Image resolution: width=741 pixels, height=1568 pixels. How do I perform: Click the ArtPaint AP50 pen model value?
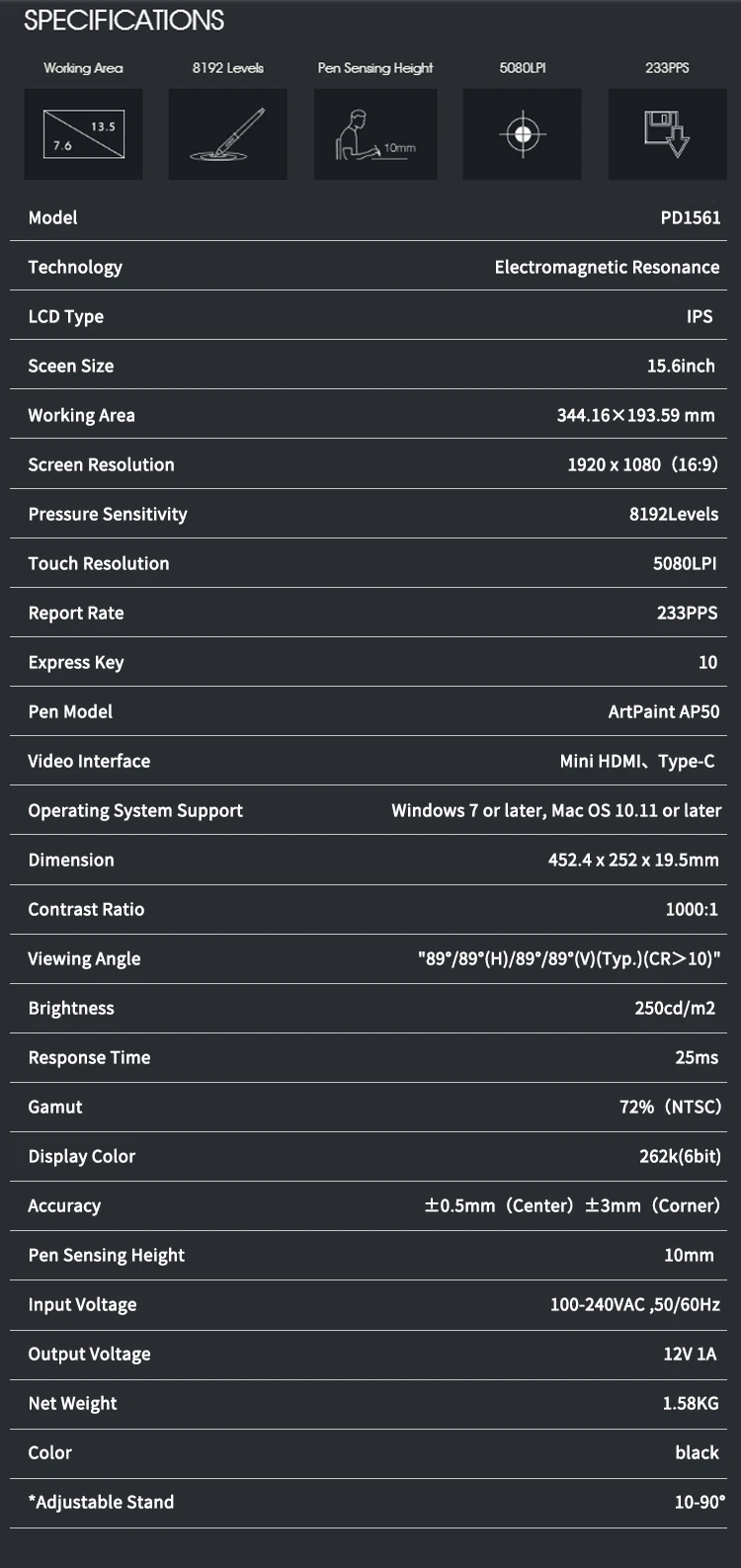pyautogui.click(x=664, y=712)
